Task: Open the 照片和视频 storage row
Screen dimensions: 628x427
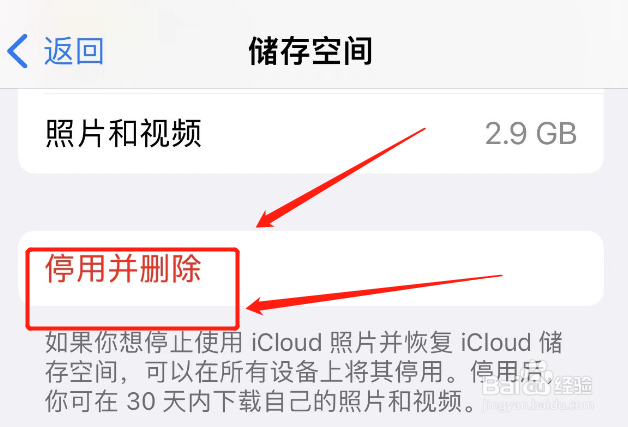Action: 311,133
